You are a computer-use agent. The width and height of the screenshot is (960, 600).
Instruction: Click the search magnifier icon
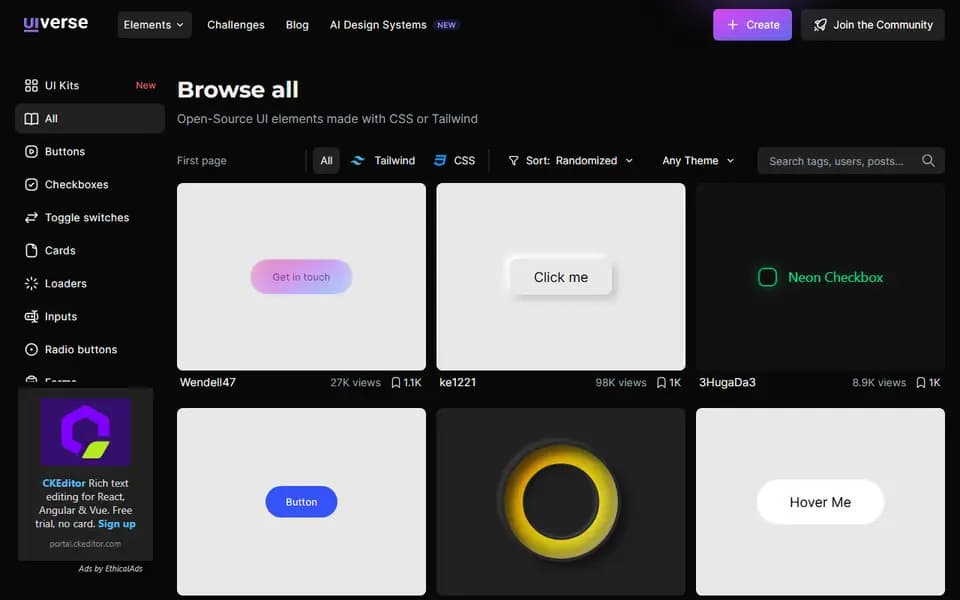point(928,160)
